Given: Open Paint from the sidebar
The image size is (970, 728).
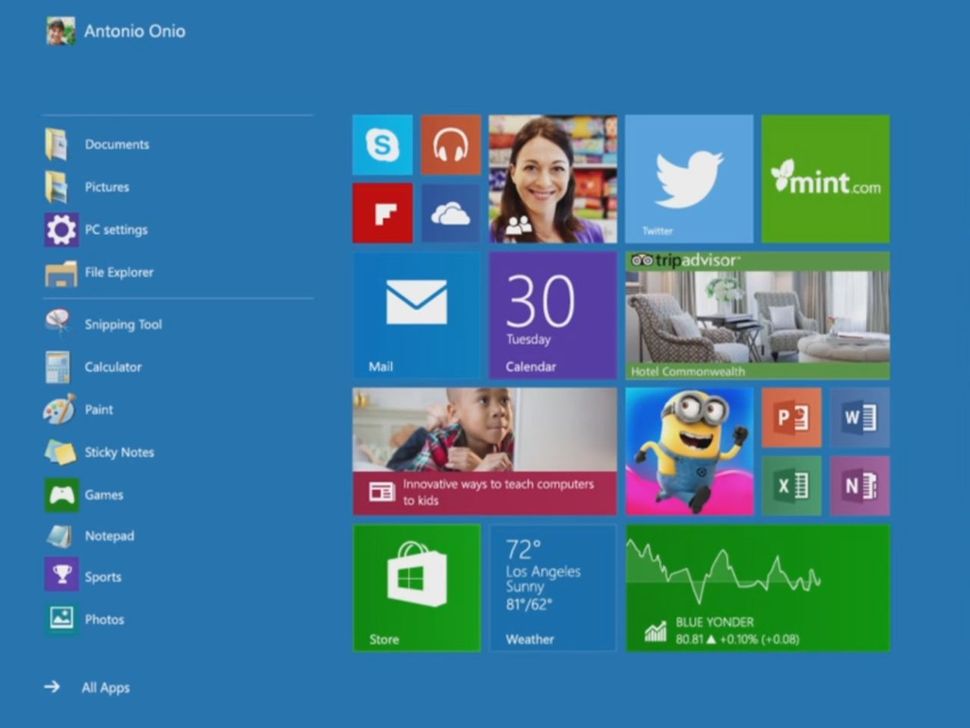Looking at the screenshot, I should tap(100, 409).
